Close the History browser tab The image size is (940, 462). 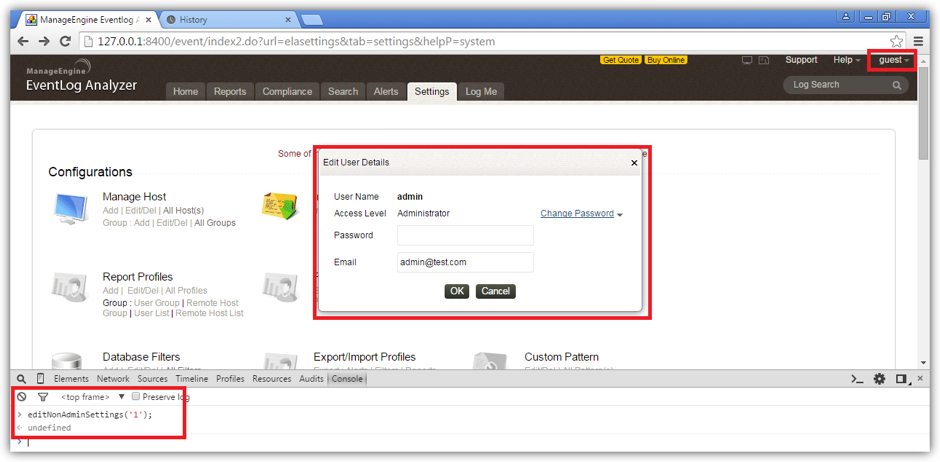coord(287,20)
